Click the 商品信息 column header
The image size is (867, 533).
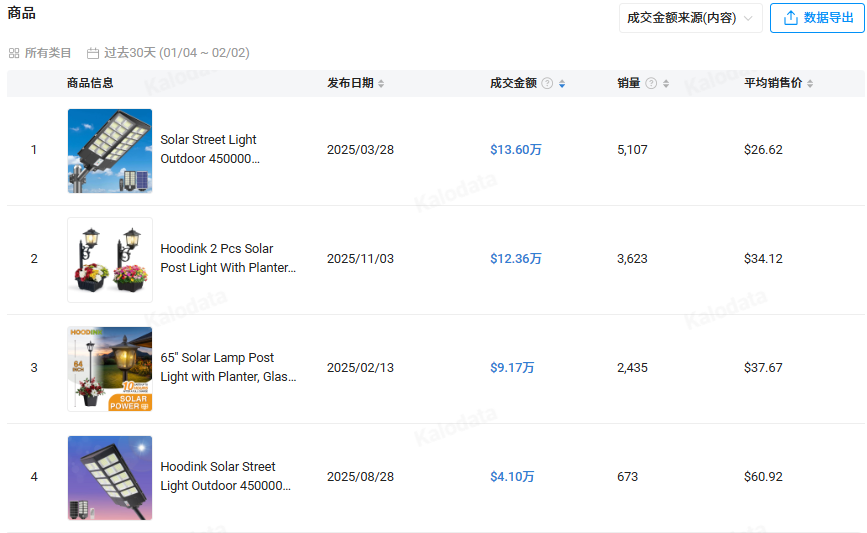pyautogui.click(x=90, y=83)
